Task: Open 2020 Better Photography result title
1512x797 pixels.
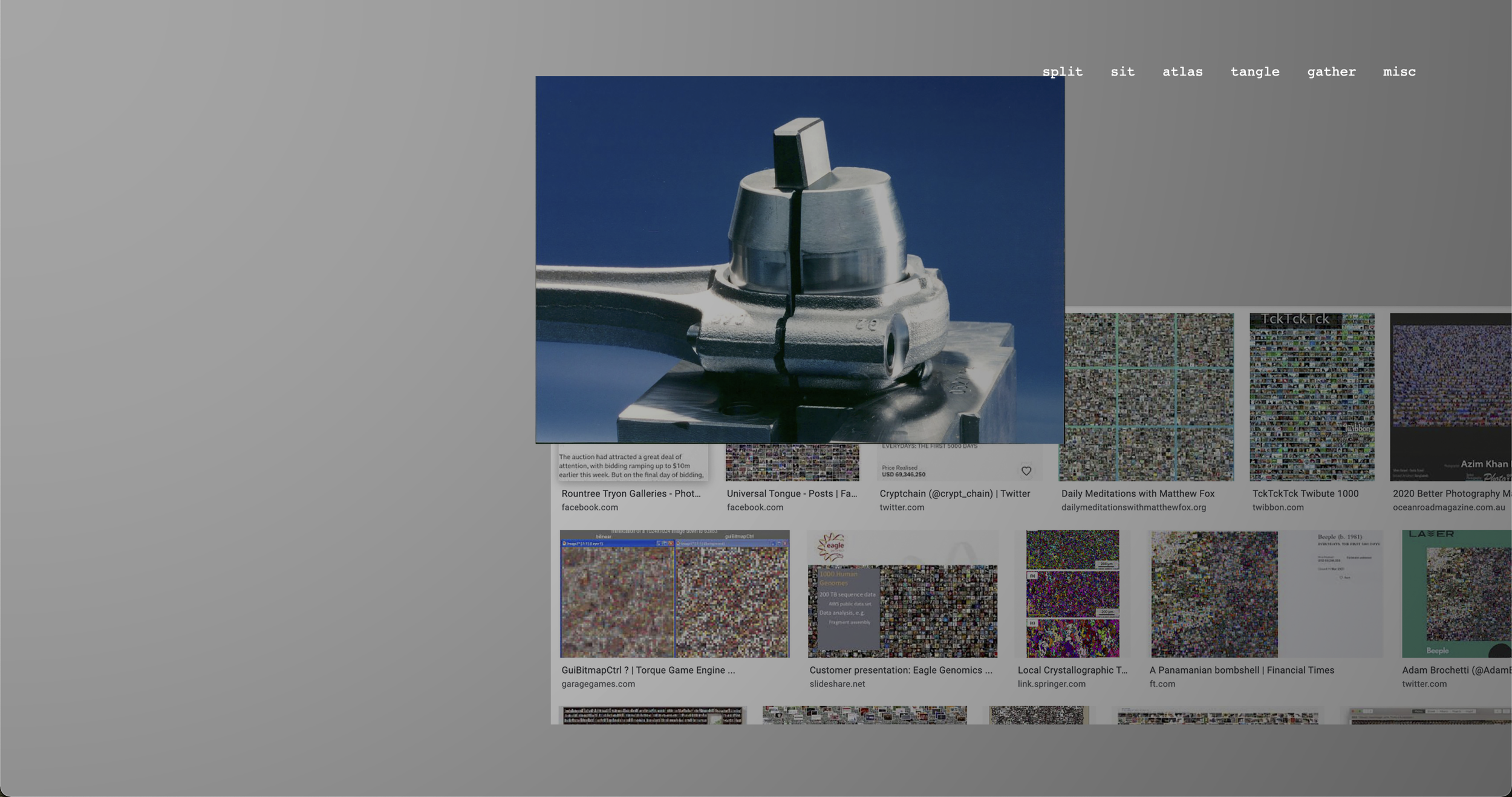Action: click(x=1452, y=493)
